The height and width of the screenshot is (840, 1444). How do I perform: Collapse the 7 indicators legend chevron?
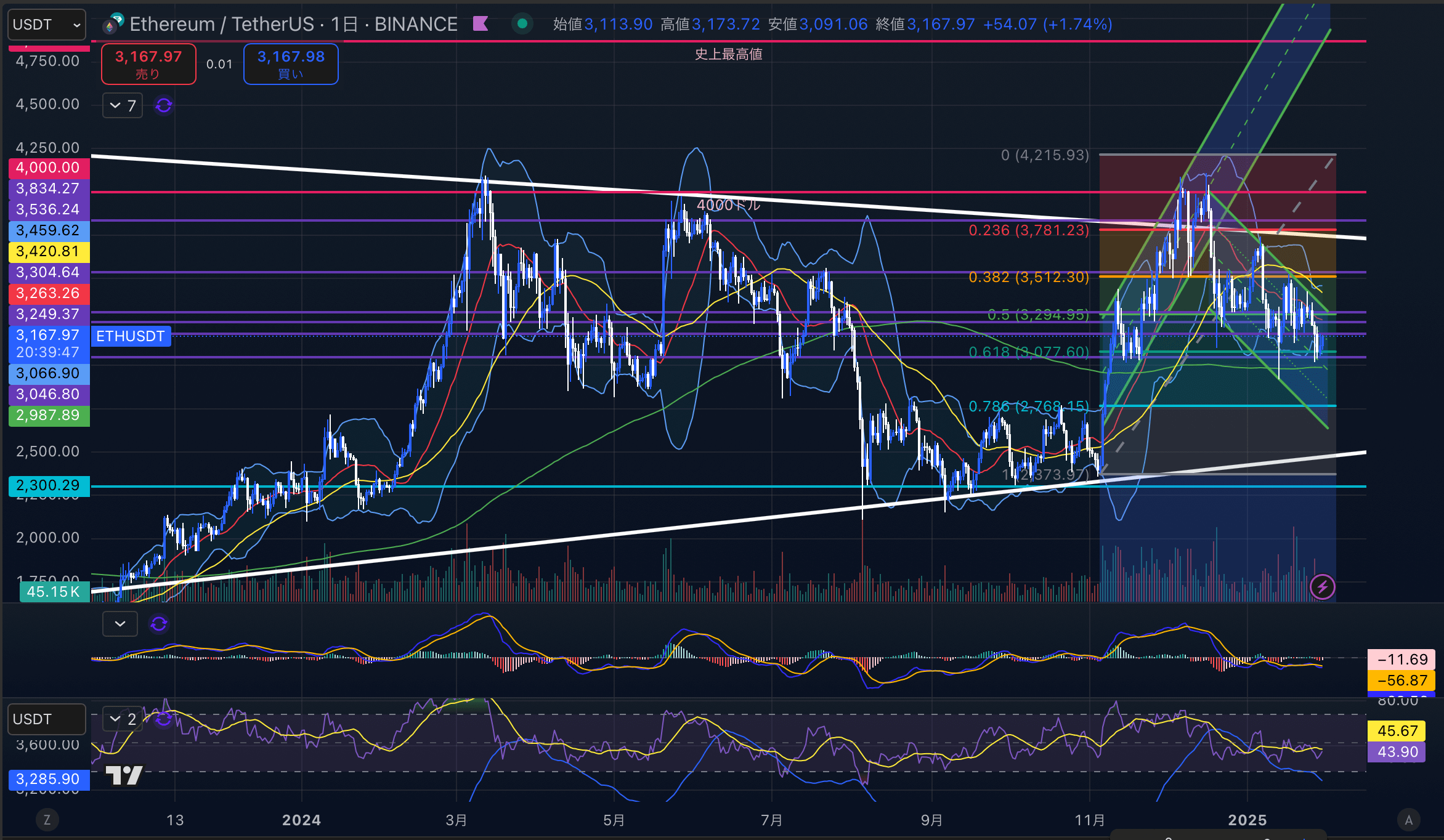[115, 105]
